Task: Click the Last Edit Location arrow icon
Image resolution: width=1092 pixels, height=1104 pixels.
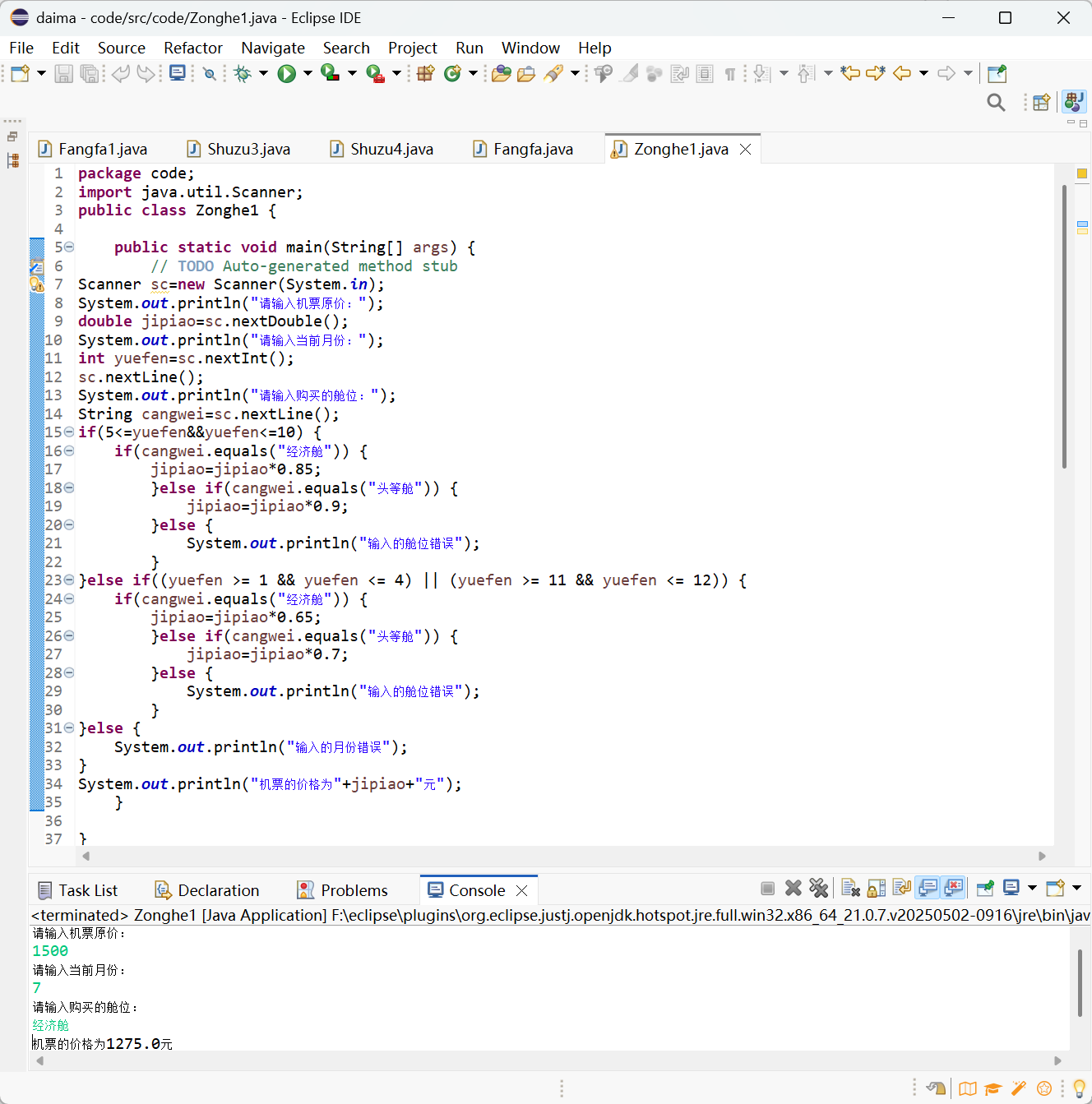Action: coord(850,73)
